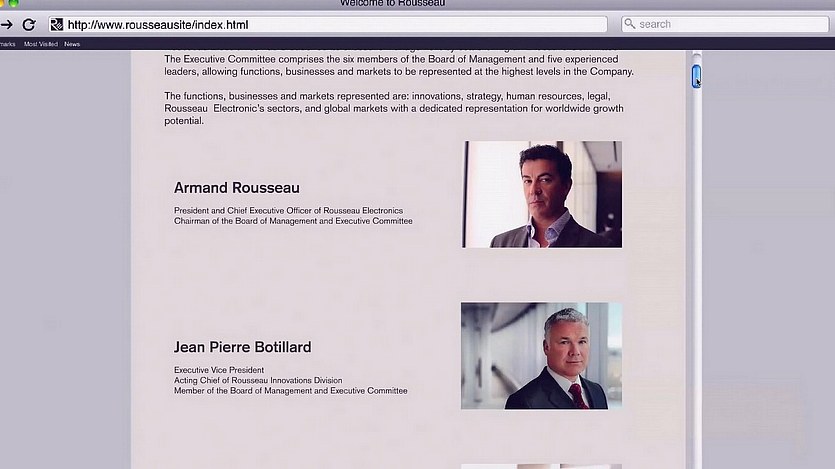Click the magnifier icon in search box
The width and height of the screenshot is (835, 469).
pos(630,24)
